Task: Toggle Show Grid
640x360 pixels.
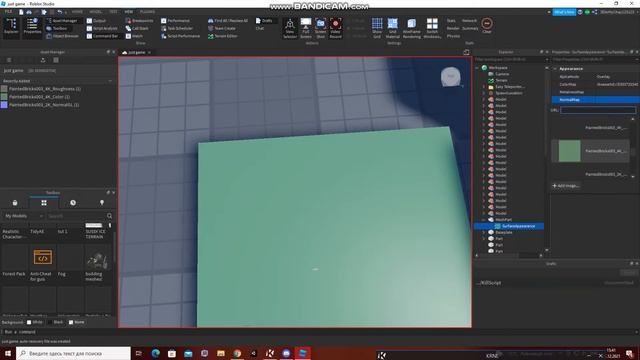Action: pyautogui.click(x=377, y=28)
